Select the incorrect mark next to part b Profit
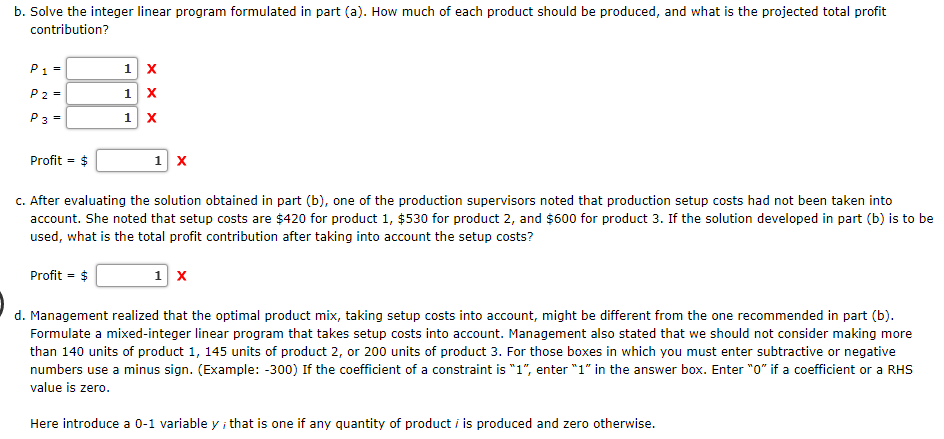This screenshot has height=439, width=944. click(182, 161)
